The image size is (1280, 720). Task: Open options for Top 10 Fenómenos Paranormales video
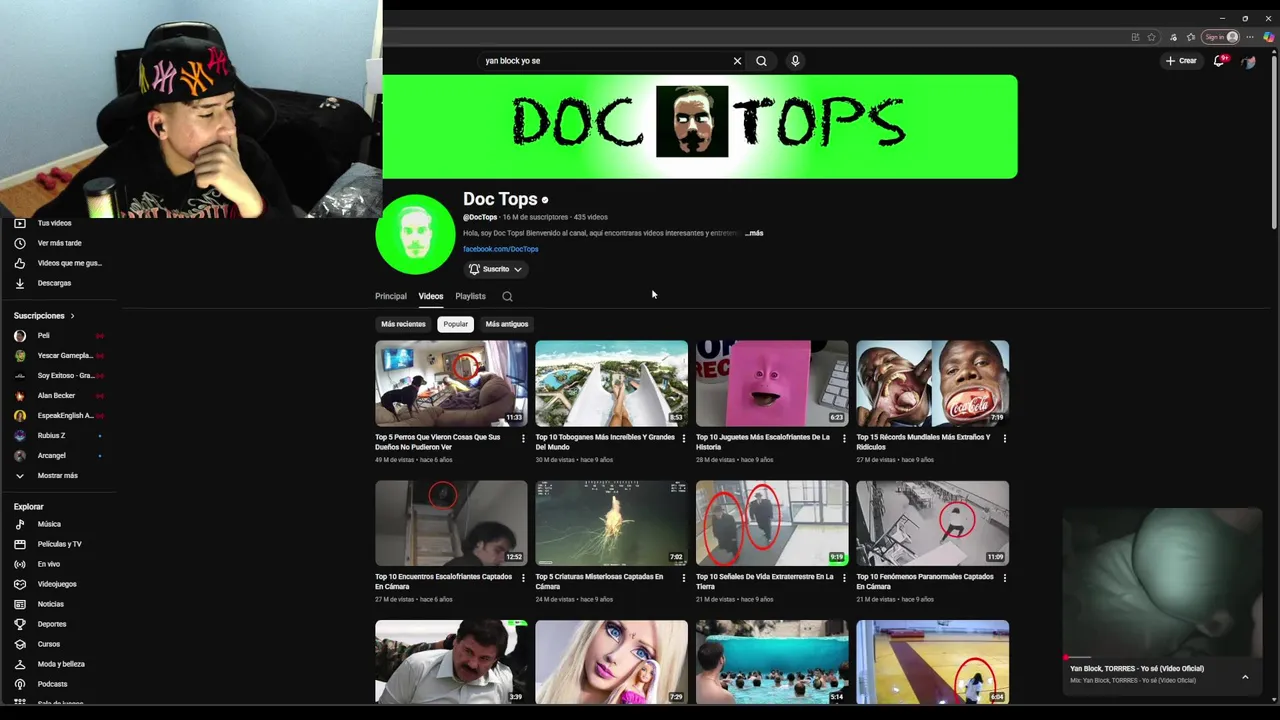(x=1004, y=578)
